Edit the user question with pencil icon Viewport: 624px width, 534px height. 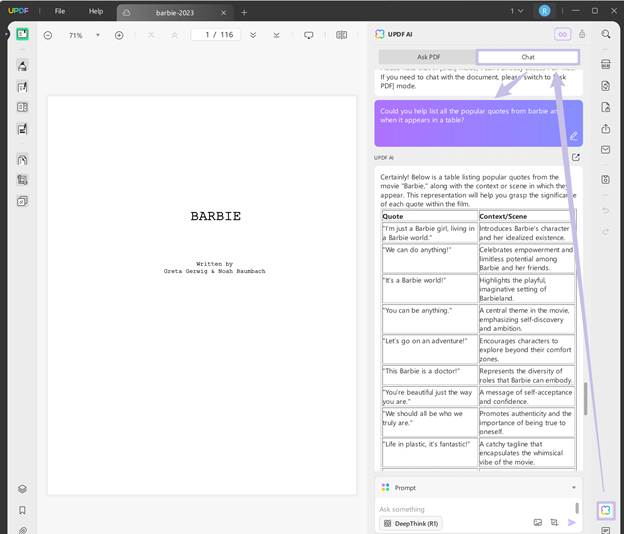click(x=573, y=135)
